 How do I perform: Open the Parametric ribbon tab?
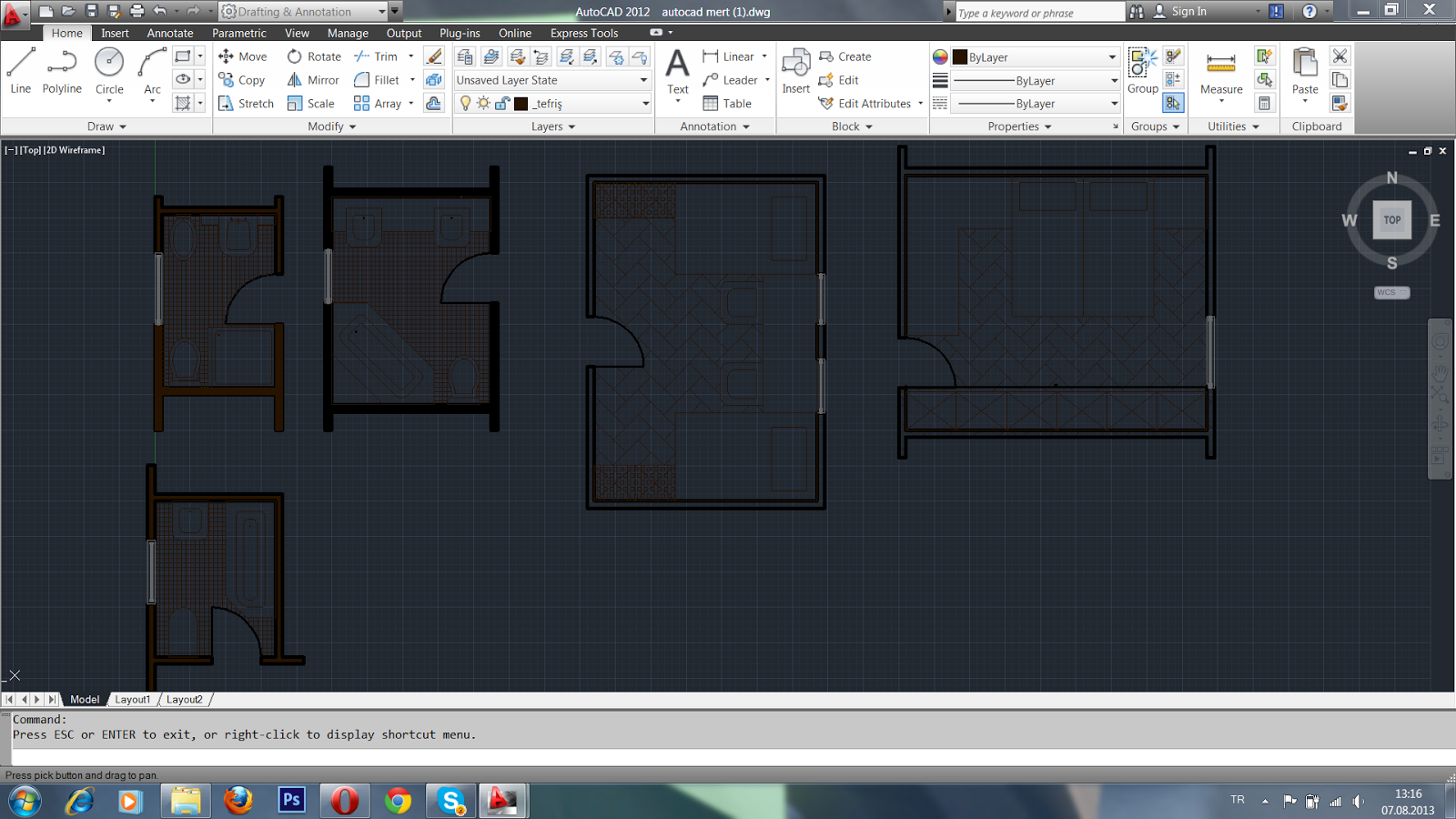(239, 33)
